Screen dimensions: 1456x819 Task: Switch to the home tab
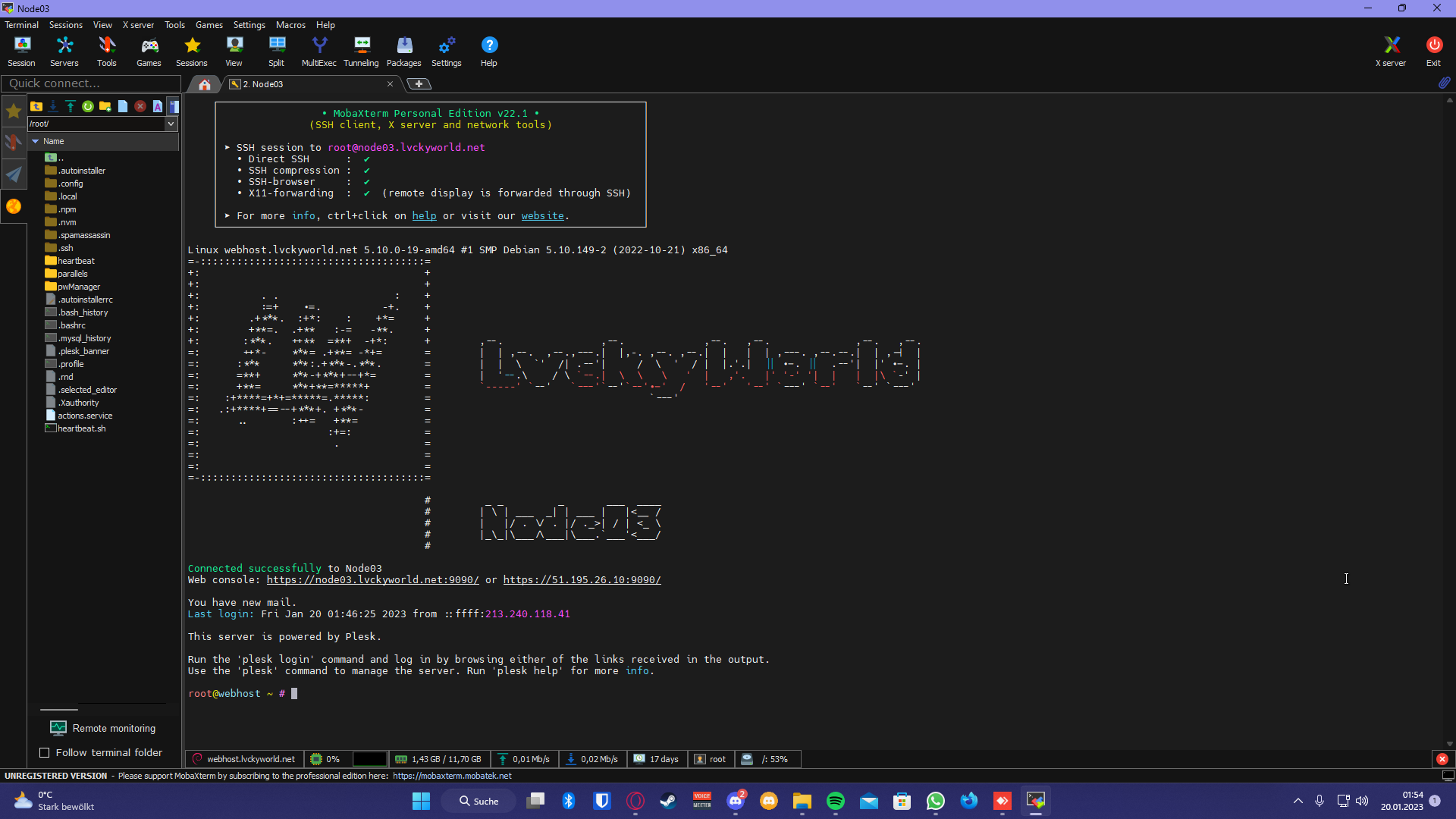click(204, 84)
